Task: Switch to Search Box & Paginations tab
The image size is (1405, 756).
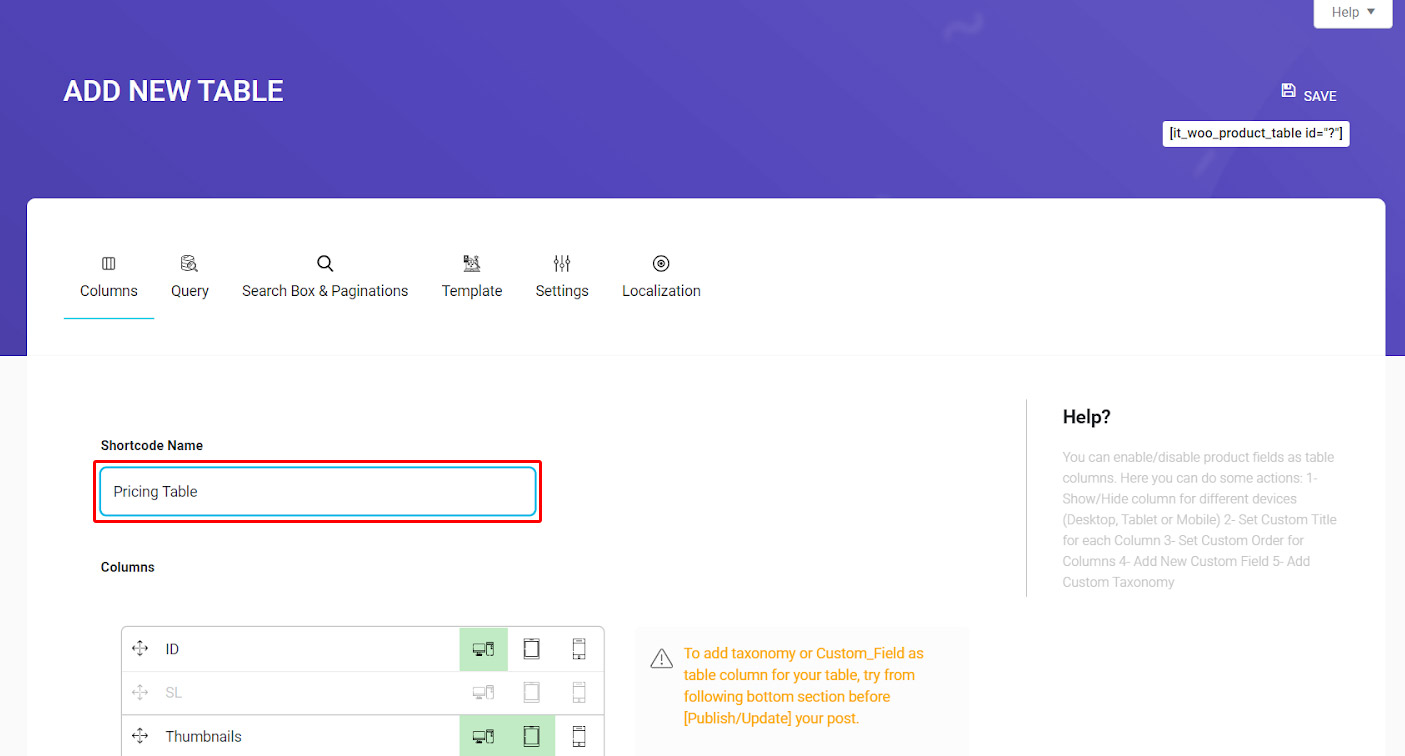Action: (325, 277)
